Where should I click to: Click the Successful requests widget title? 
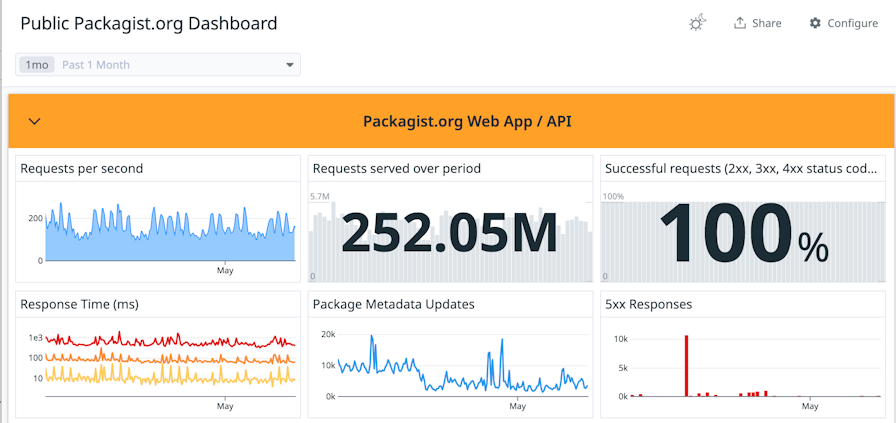[744, 168]
